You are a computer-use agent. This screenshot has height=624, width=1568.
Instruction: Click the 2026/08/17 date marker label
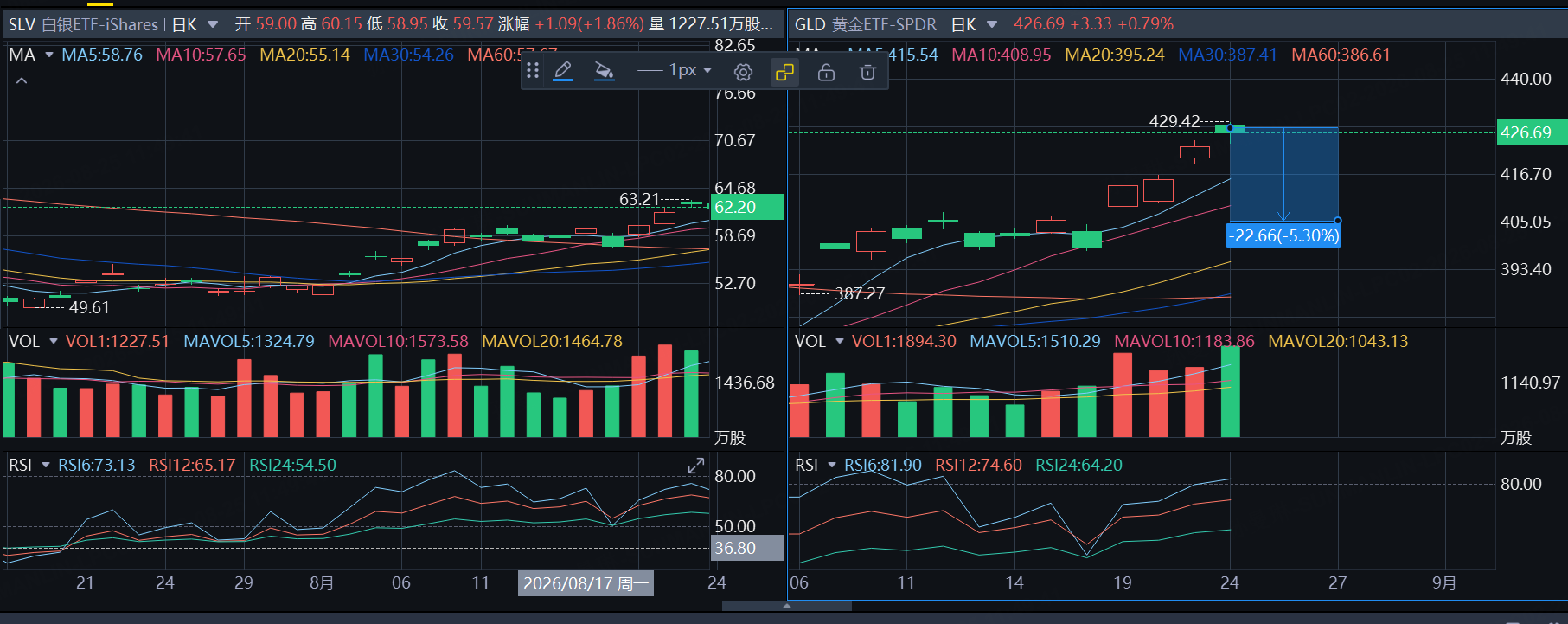[586, 583]
